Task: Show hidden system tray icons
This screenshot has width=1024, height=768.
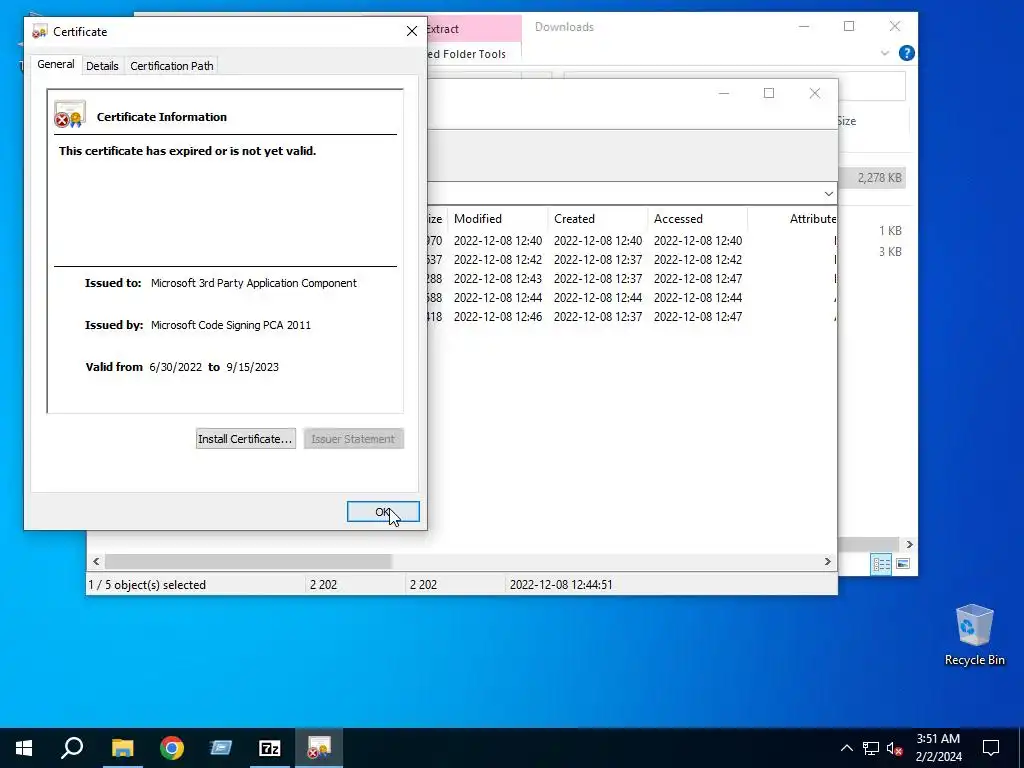Action: coord(846,748)
